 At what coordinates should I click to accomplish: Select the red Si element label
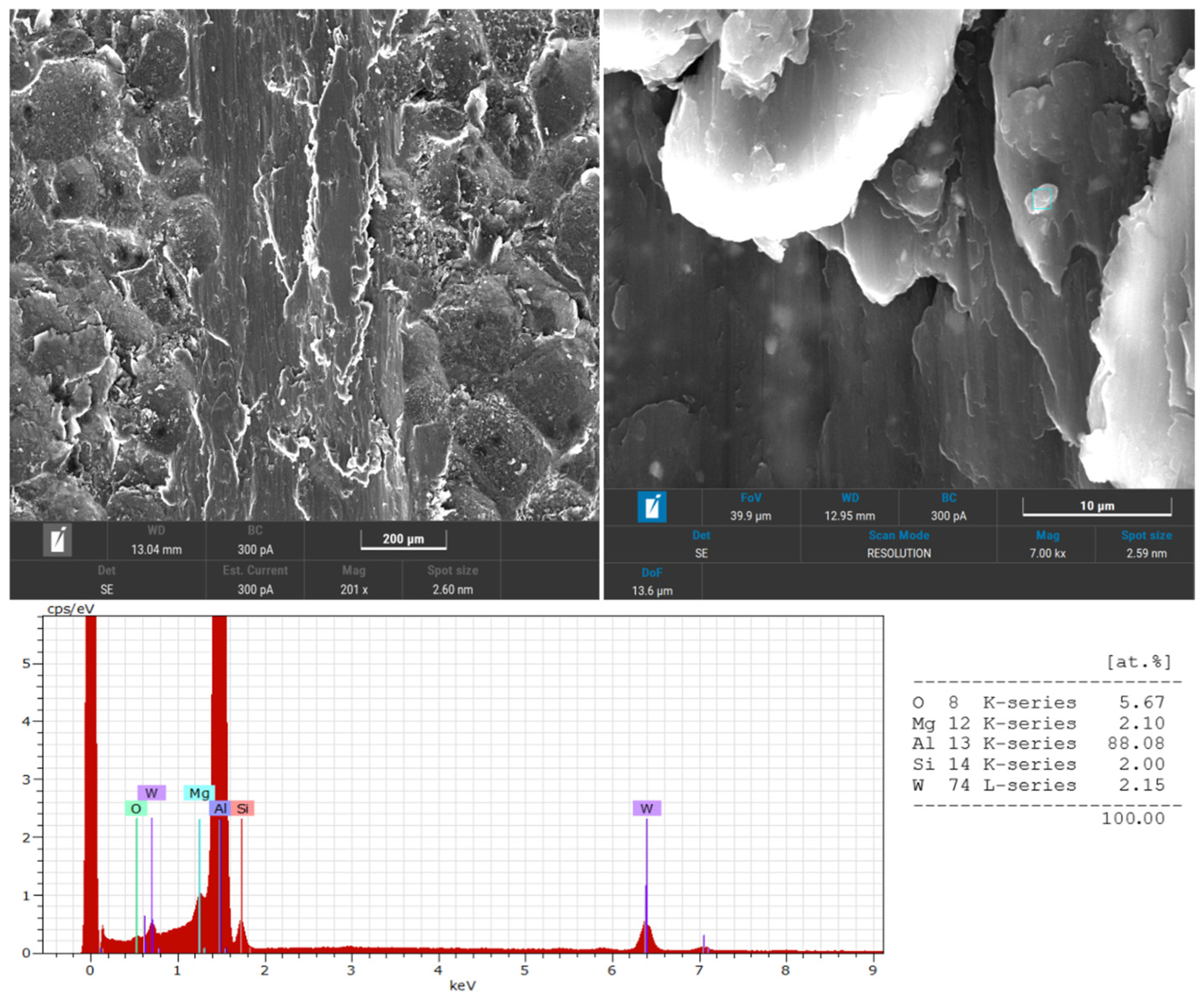coord(242,808)
